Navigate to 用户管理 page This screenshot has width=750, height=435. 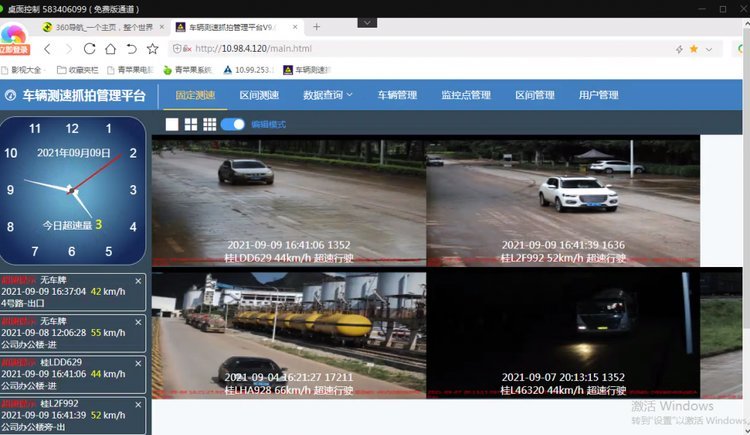tap(598, 95)
